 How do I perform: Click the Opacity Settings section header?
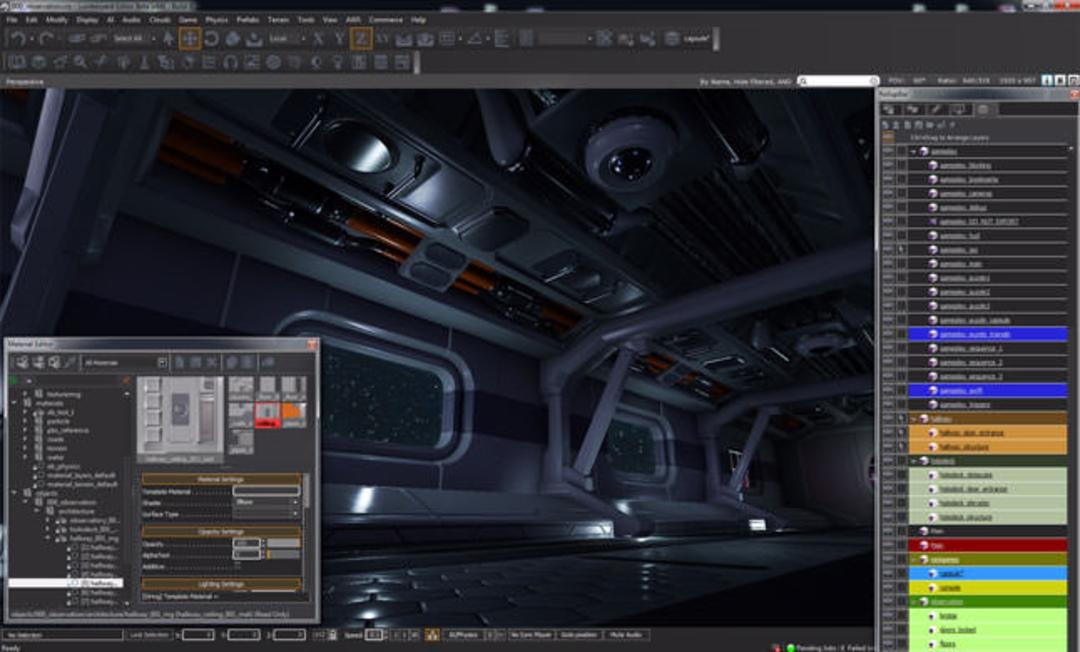coord(221,532)
